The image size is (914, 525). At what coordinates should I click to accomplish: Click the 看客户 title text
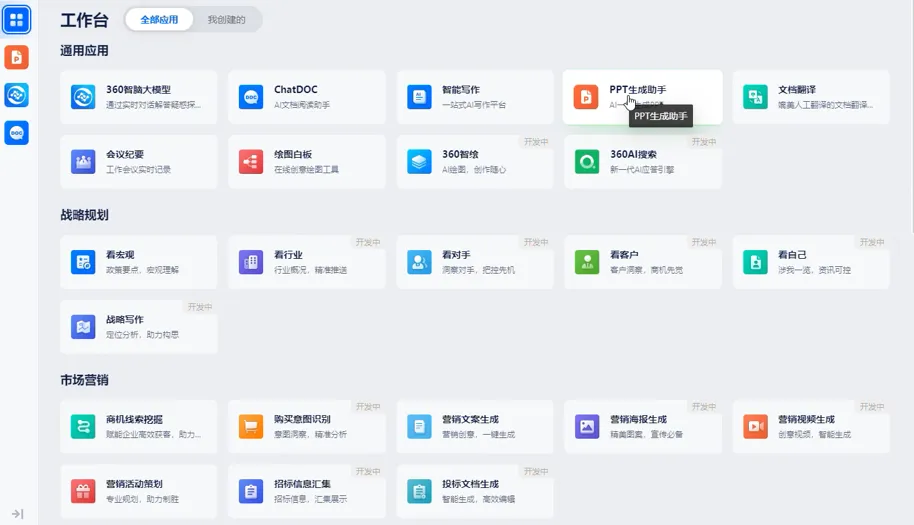(624, 255)
